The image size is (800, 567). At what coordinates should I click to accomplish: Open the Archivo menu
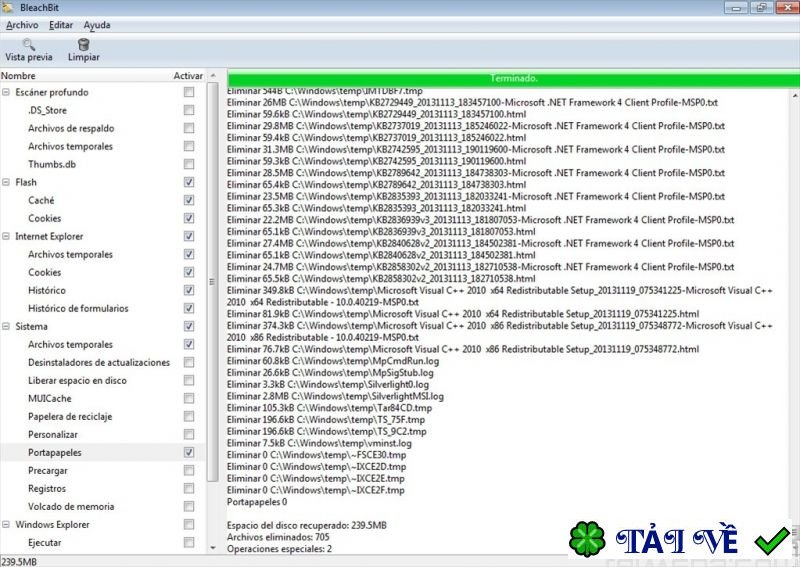coord(22,25)
